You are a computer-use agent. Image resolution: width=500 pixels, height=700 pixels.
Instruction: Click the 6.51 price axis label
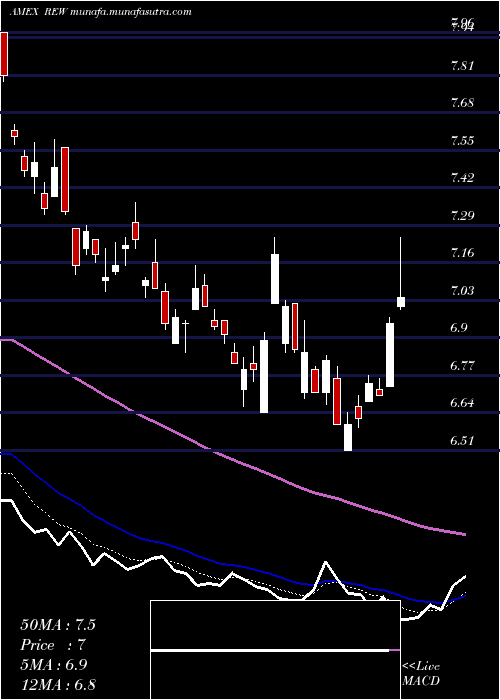462,441
